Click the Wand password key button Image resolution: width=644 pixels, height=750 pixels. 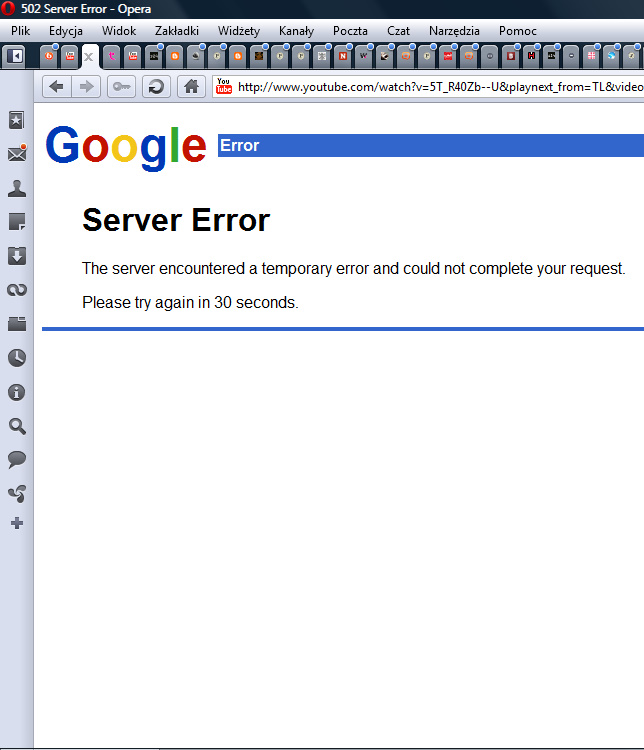121,87
